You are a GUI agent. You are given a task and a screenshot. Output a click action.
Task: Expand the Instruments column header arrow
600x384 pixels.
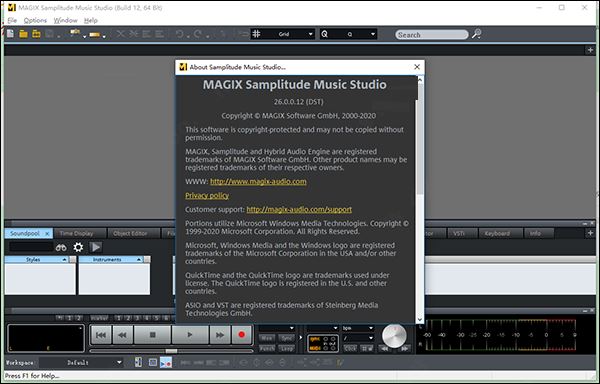139,259
